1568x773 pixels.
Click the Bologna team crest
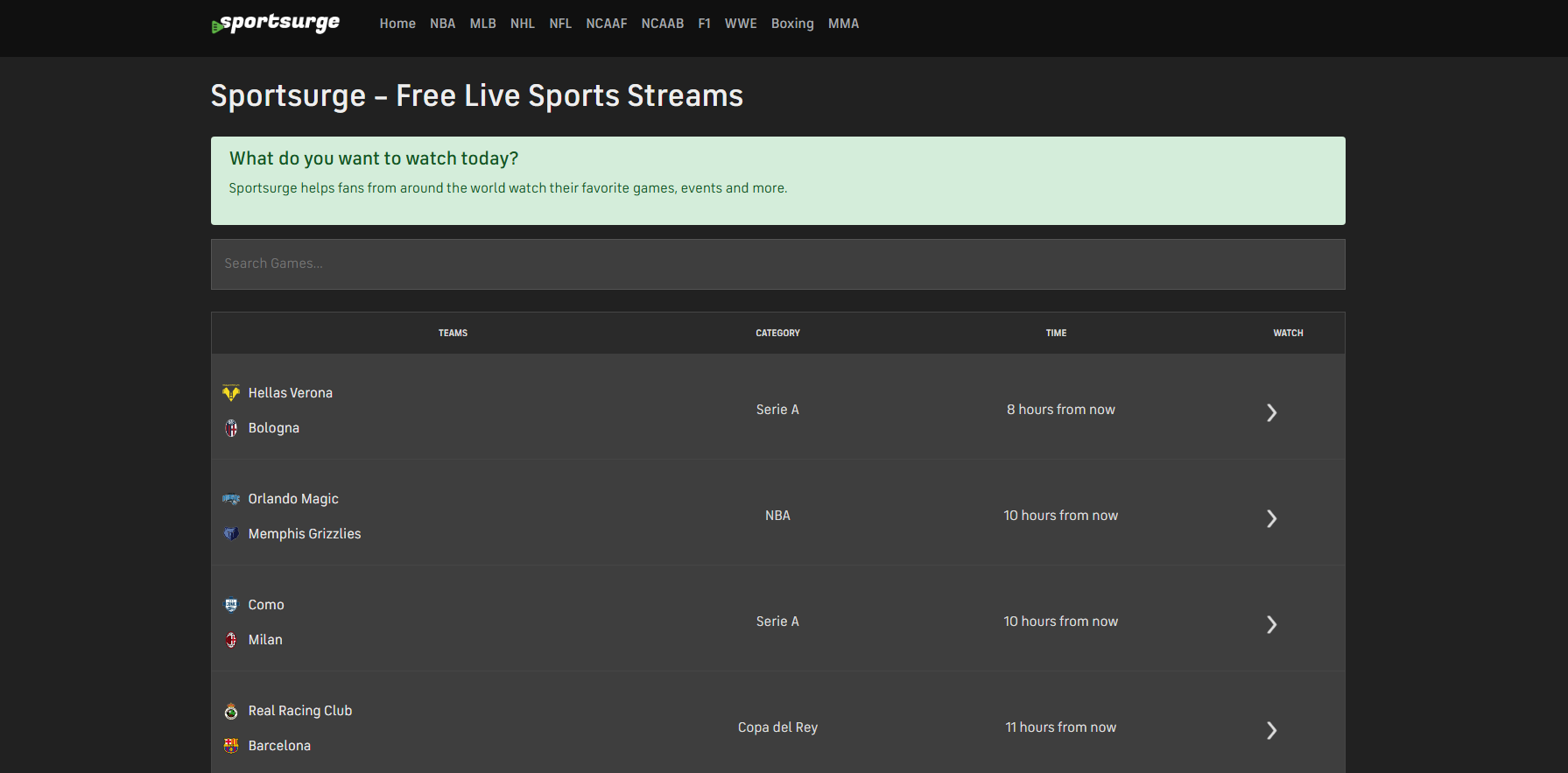[231, 428]
